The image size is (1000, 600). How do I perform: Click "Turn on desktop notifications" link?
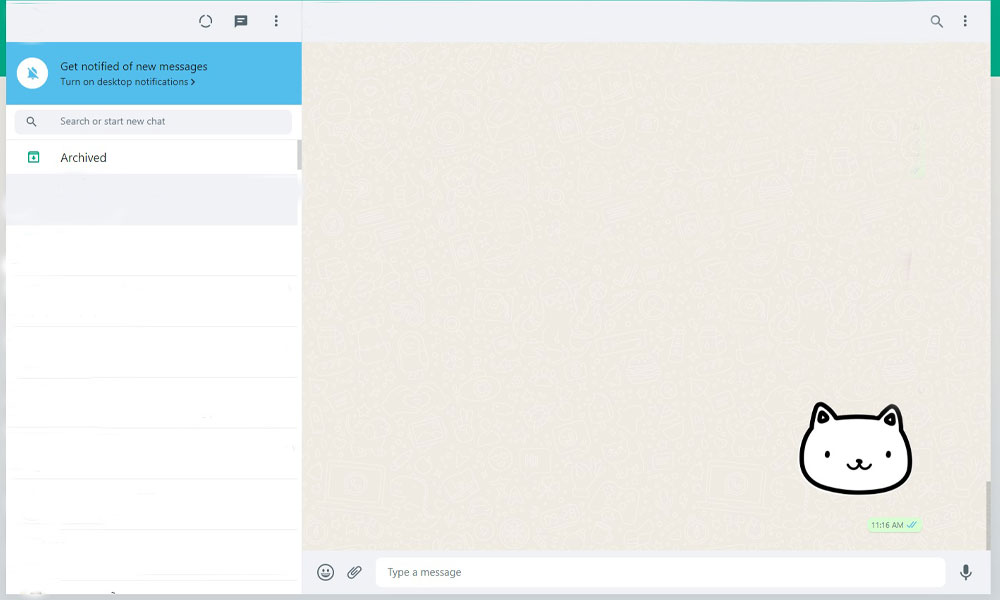point(124,82)
